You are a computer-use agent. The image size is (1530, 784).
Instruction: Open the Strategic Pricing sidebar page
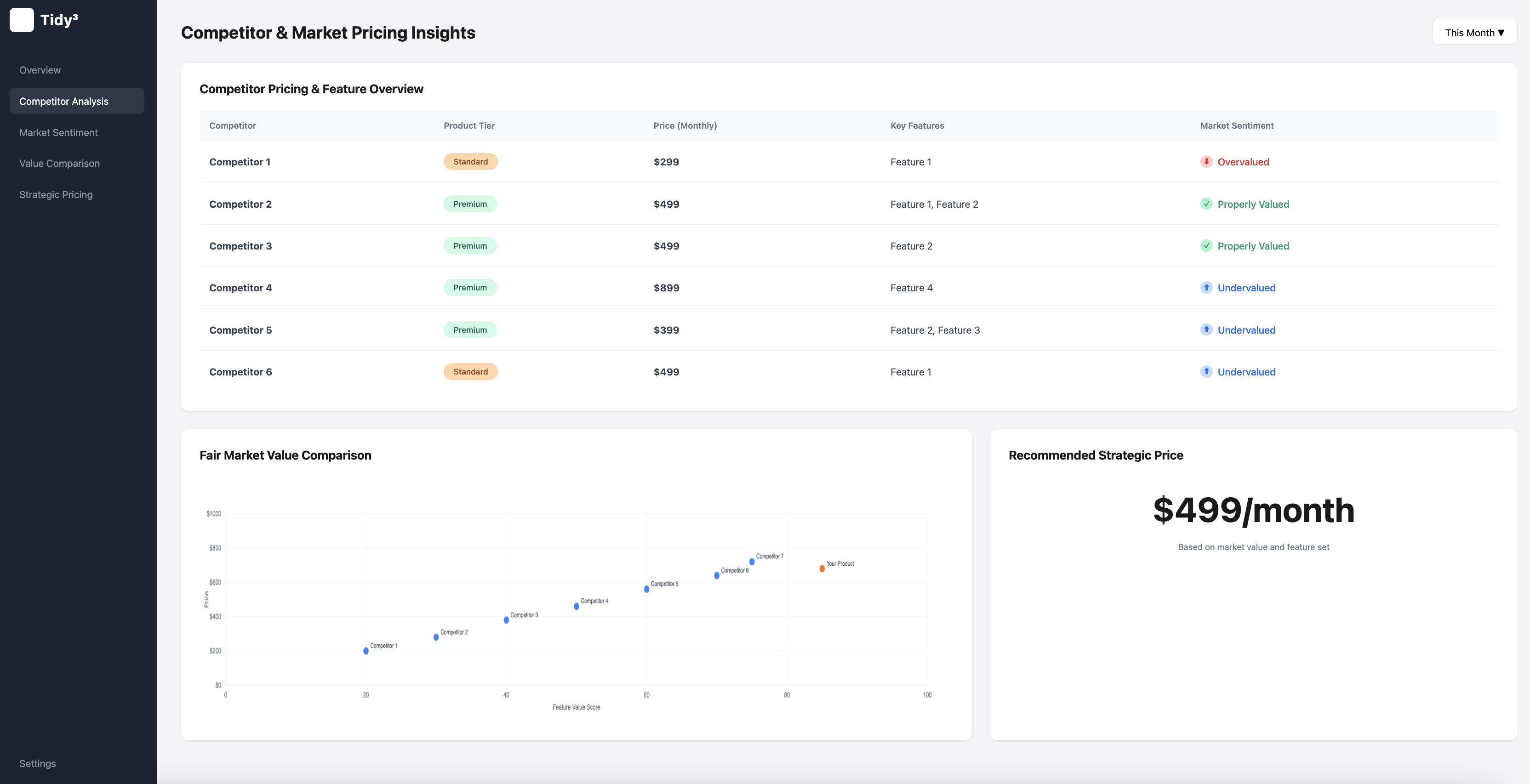56,195
